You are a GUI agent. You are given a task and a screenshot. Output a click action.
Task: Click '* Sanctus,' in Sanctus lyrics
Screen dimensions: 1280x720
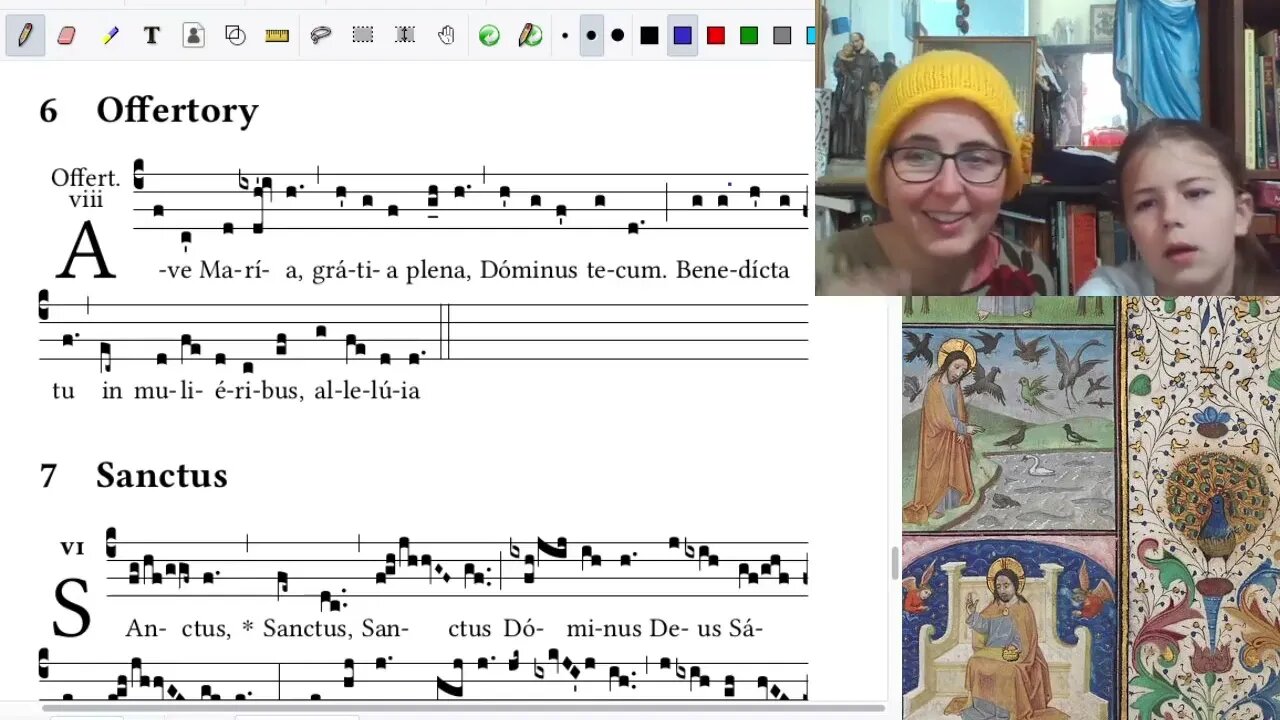coord(296,629)
